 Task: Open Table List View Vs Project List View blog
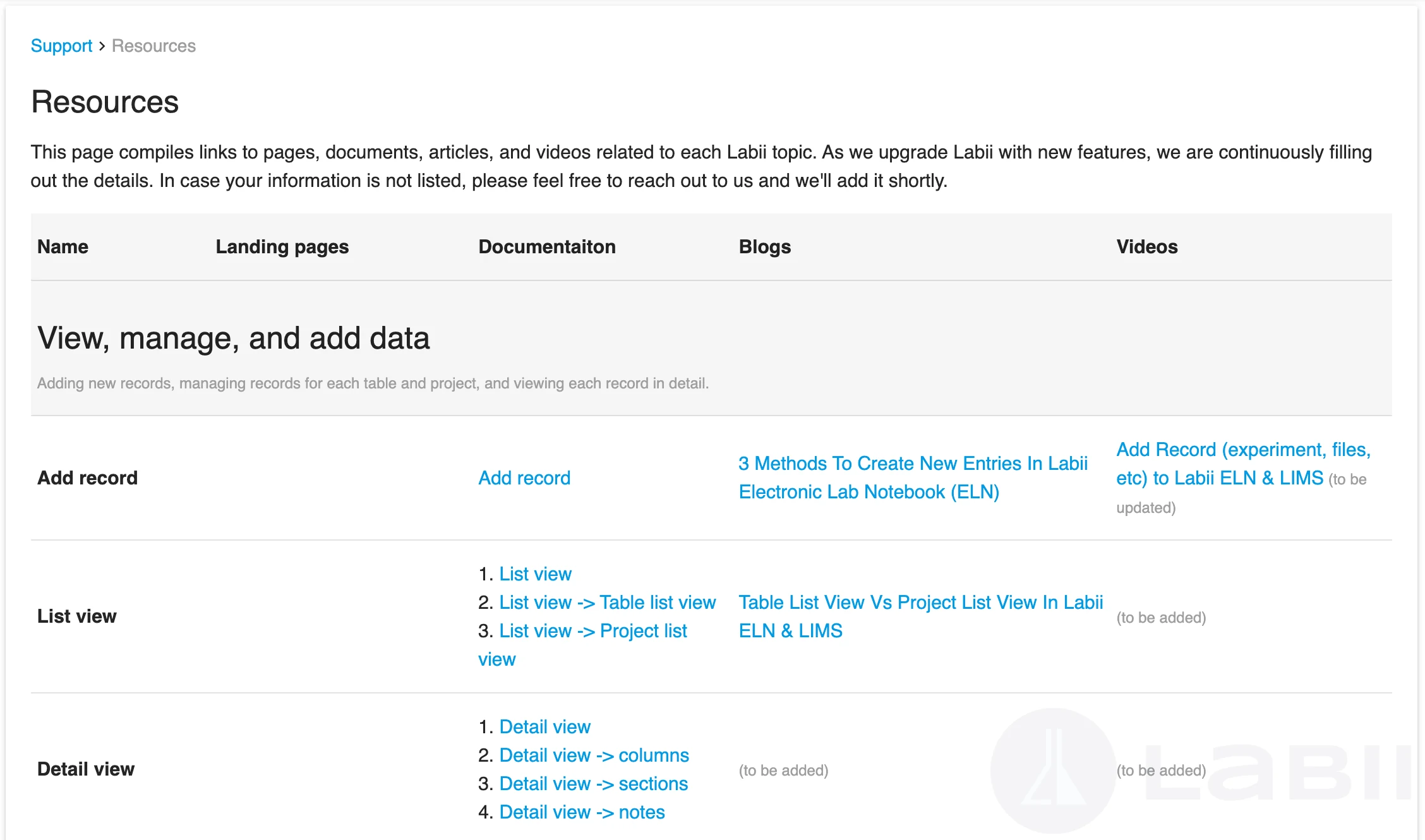921,616
